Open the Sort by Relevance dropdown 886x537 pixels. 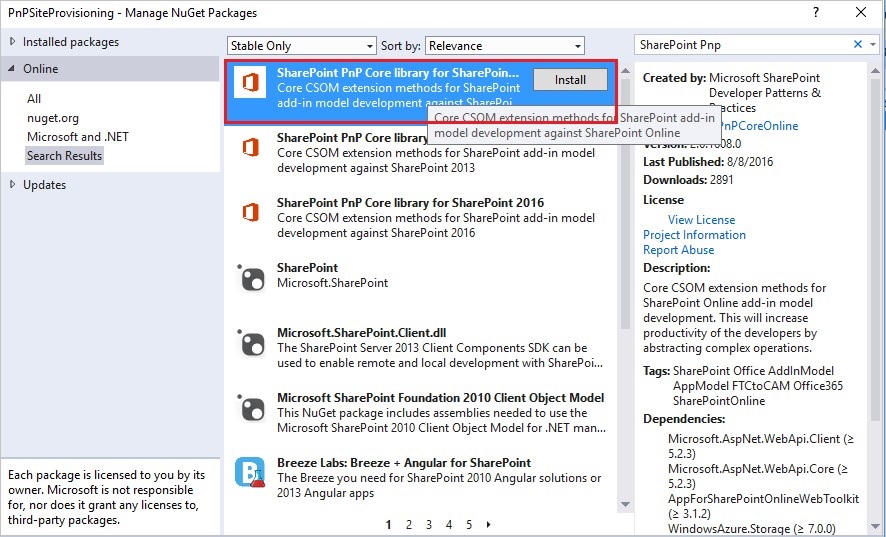pyautogui.click(x=505, y=46)
